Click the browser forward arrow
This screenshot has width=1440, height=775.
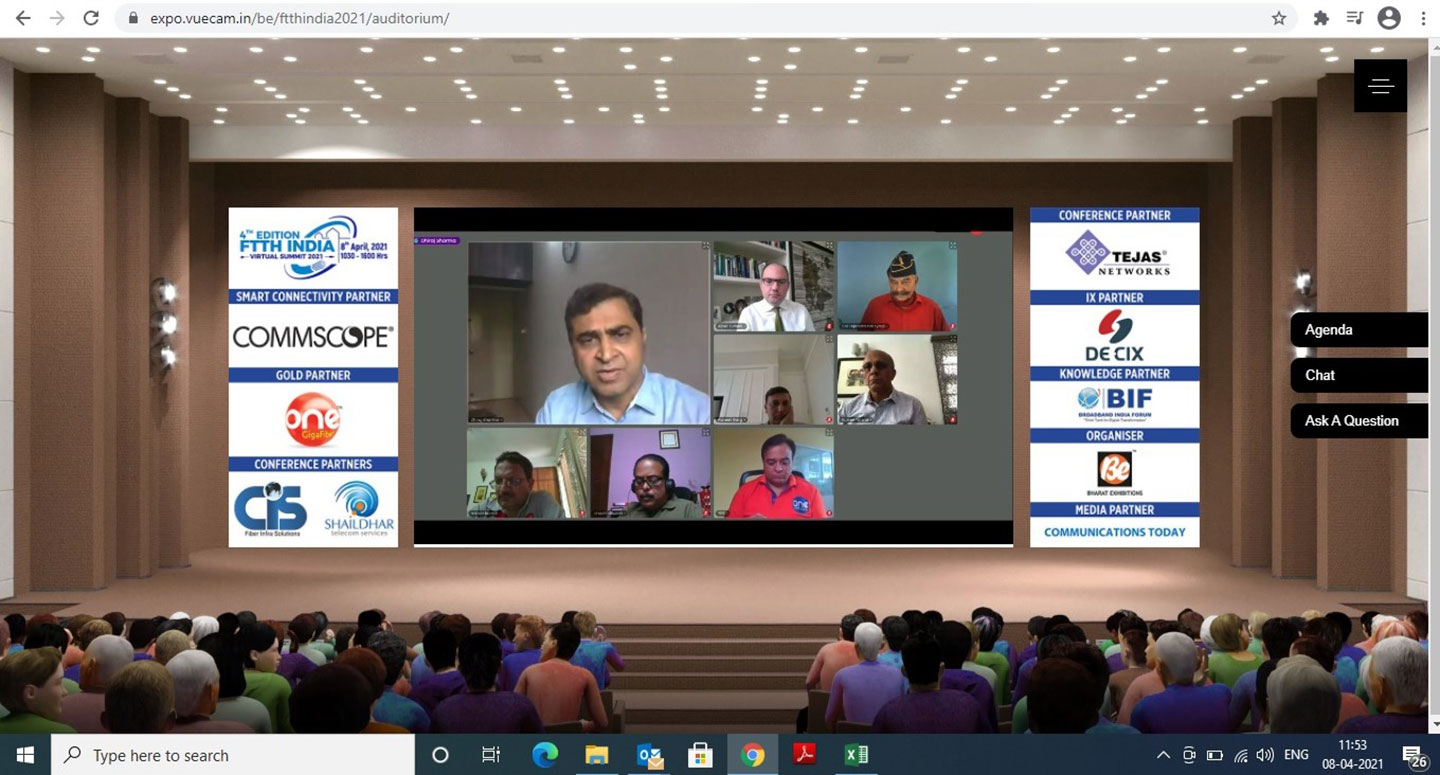click(57, 18)
